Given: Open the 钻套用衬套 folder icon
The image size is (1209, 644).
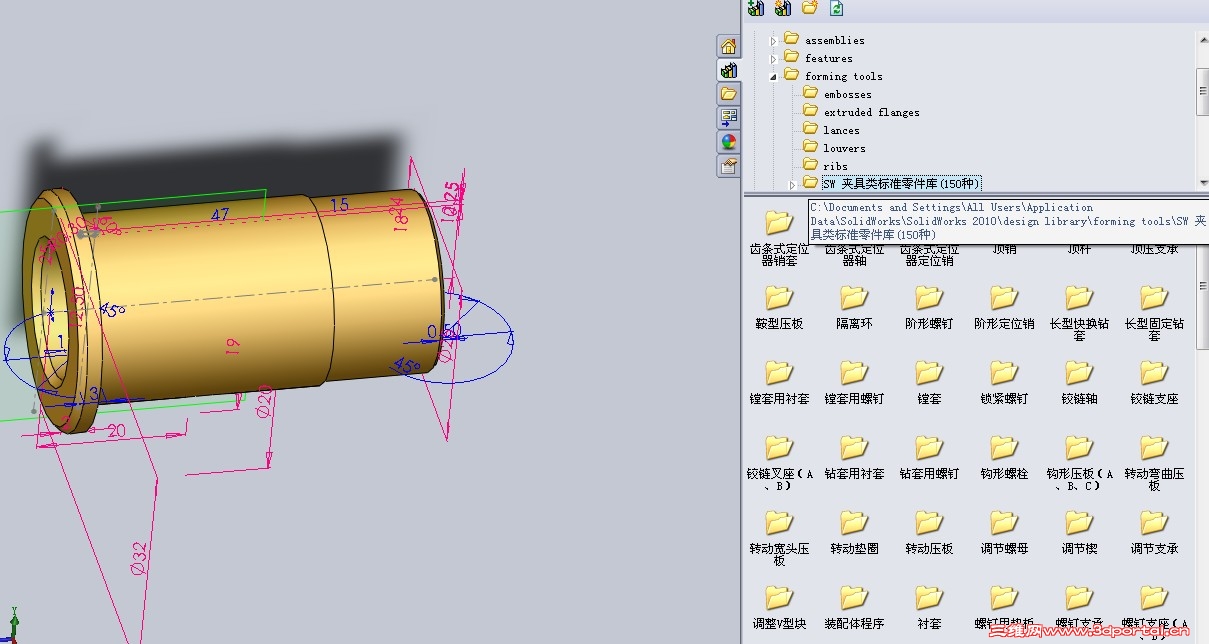Looking at the screenshot, I should tap(854, 448).
